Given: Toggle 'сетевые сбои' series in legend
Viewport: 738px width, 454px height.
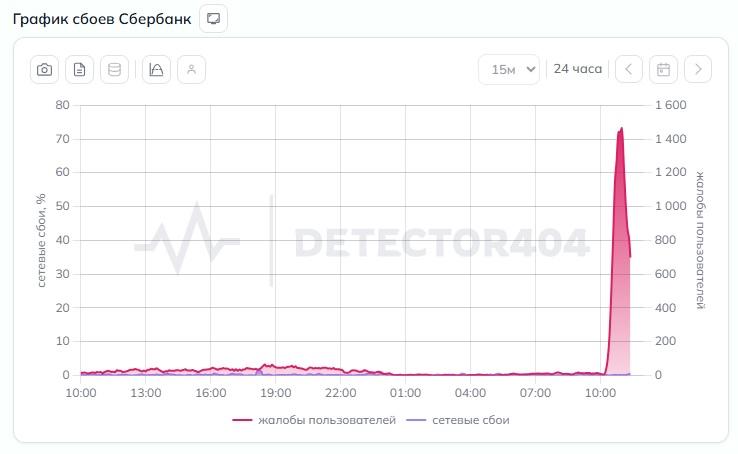Looking at the screenshot, I should pyautogui.click(x=470, y=420).
